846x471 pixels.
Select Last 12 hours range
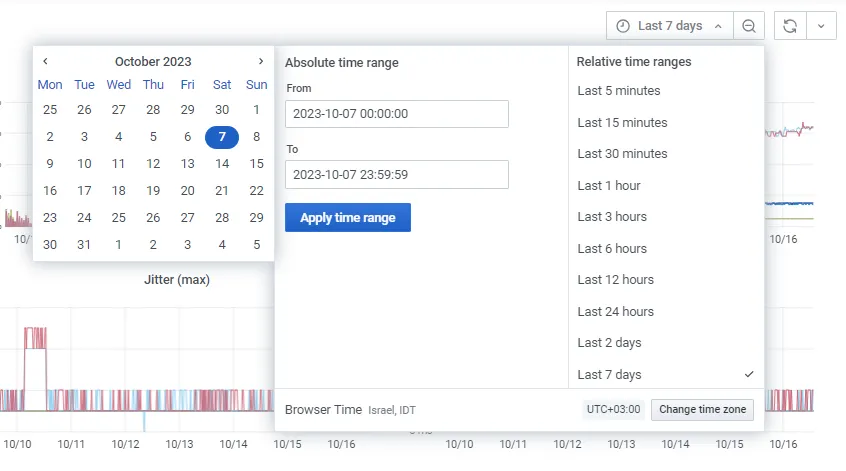click(616, 279)
